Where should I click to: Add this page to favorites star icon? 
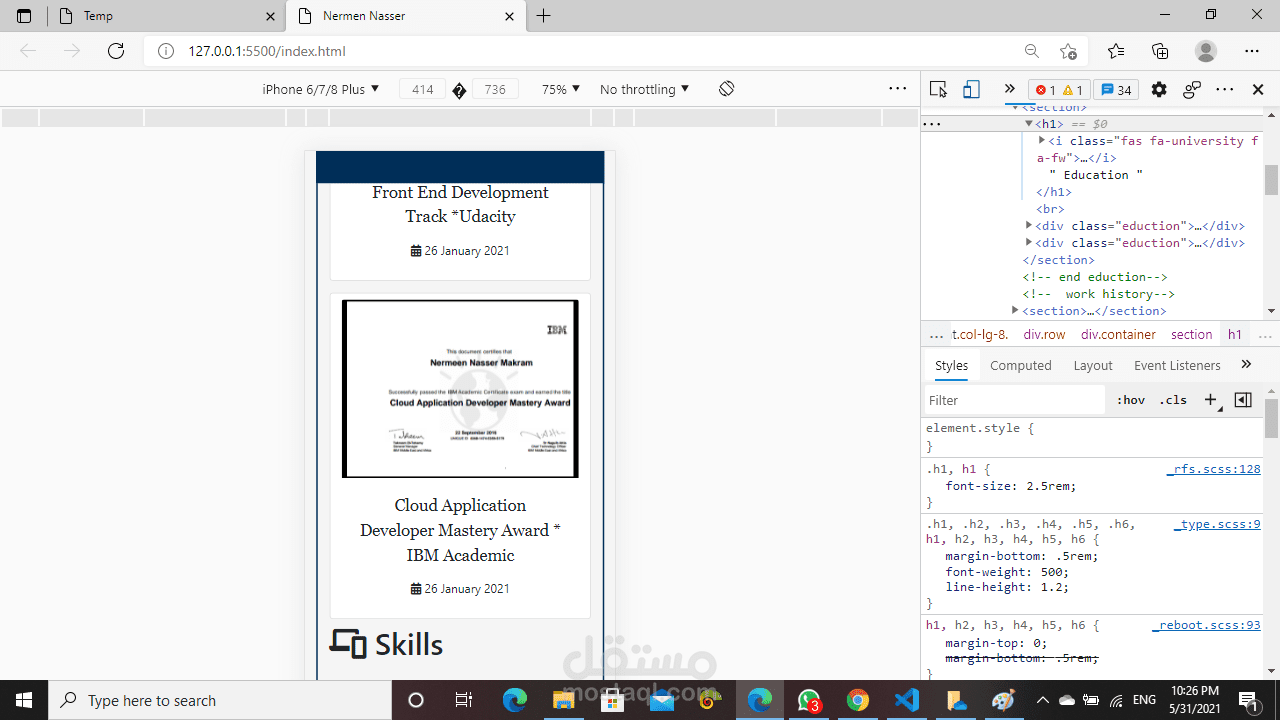(x=1069, y=51)
